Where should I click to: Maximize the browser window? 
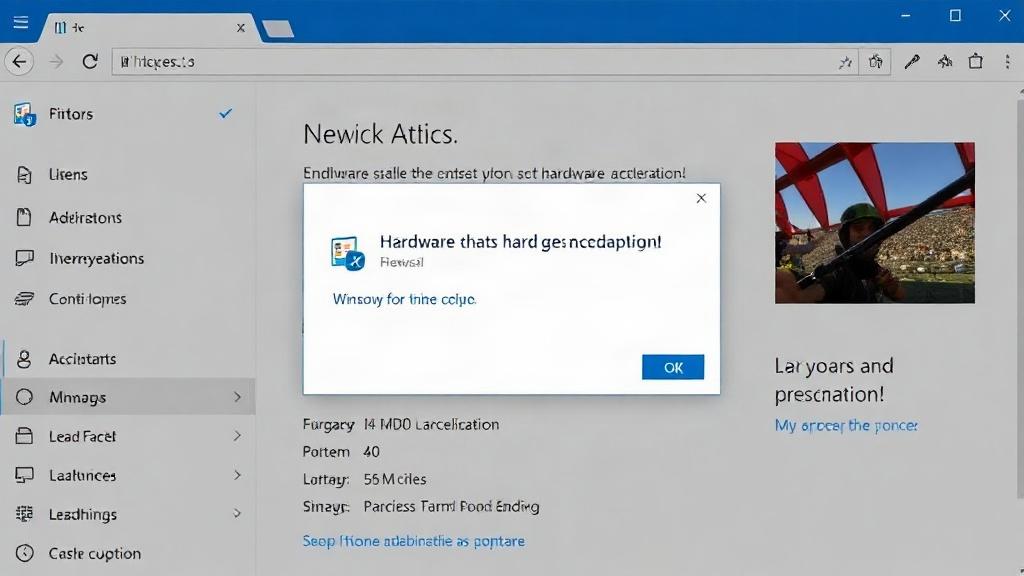tap(955, 16)
